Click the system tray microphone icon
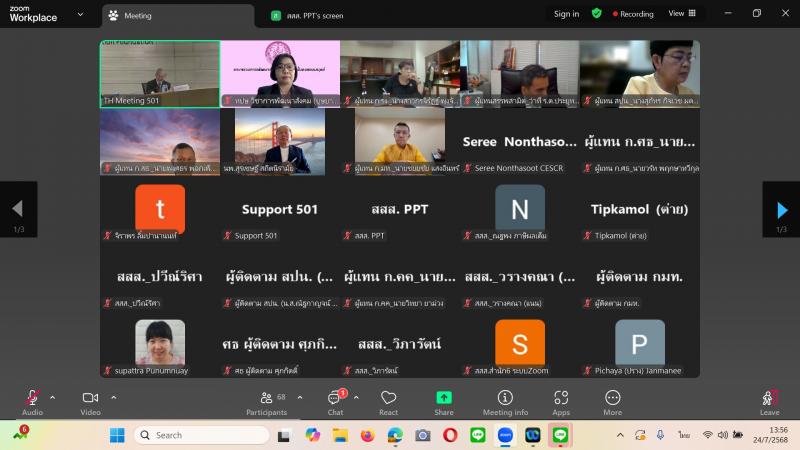800x450 pixels. click(660, 435)
